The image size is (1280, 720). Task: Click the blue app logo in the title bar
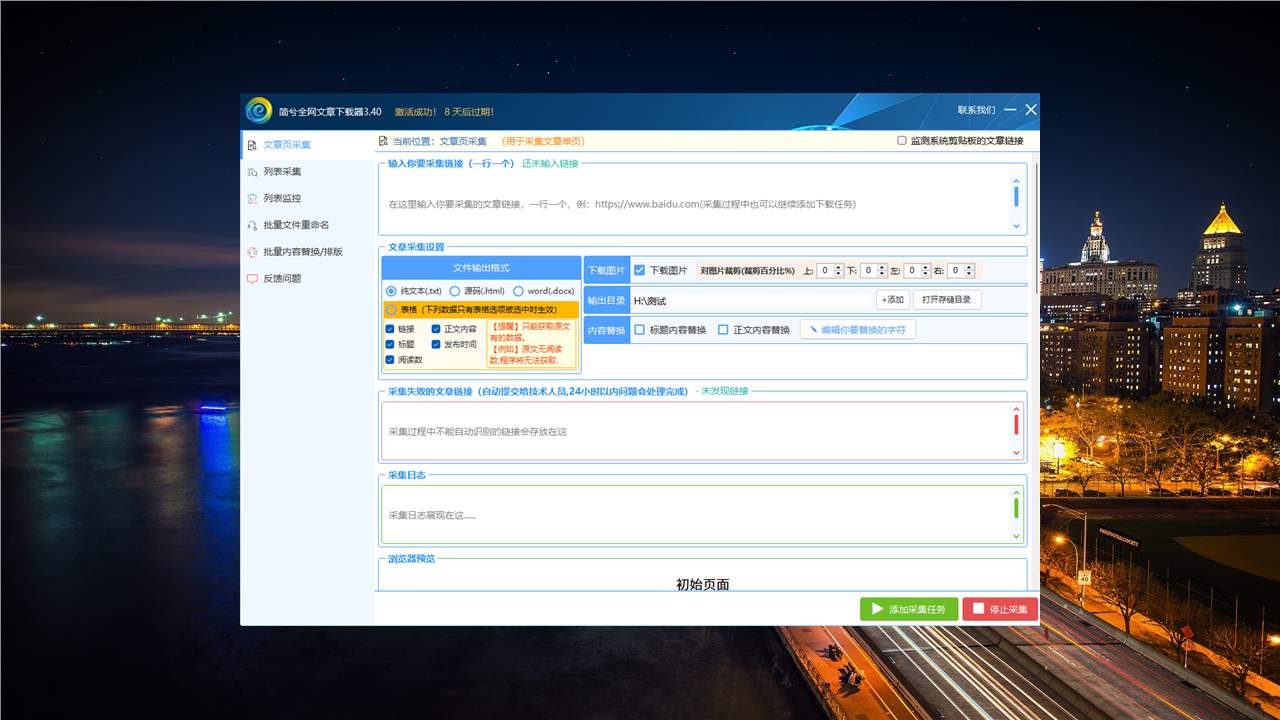[259, 110]
